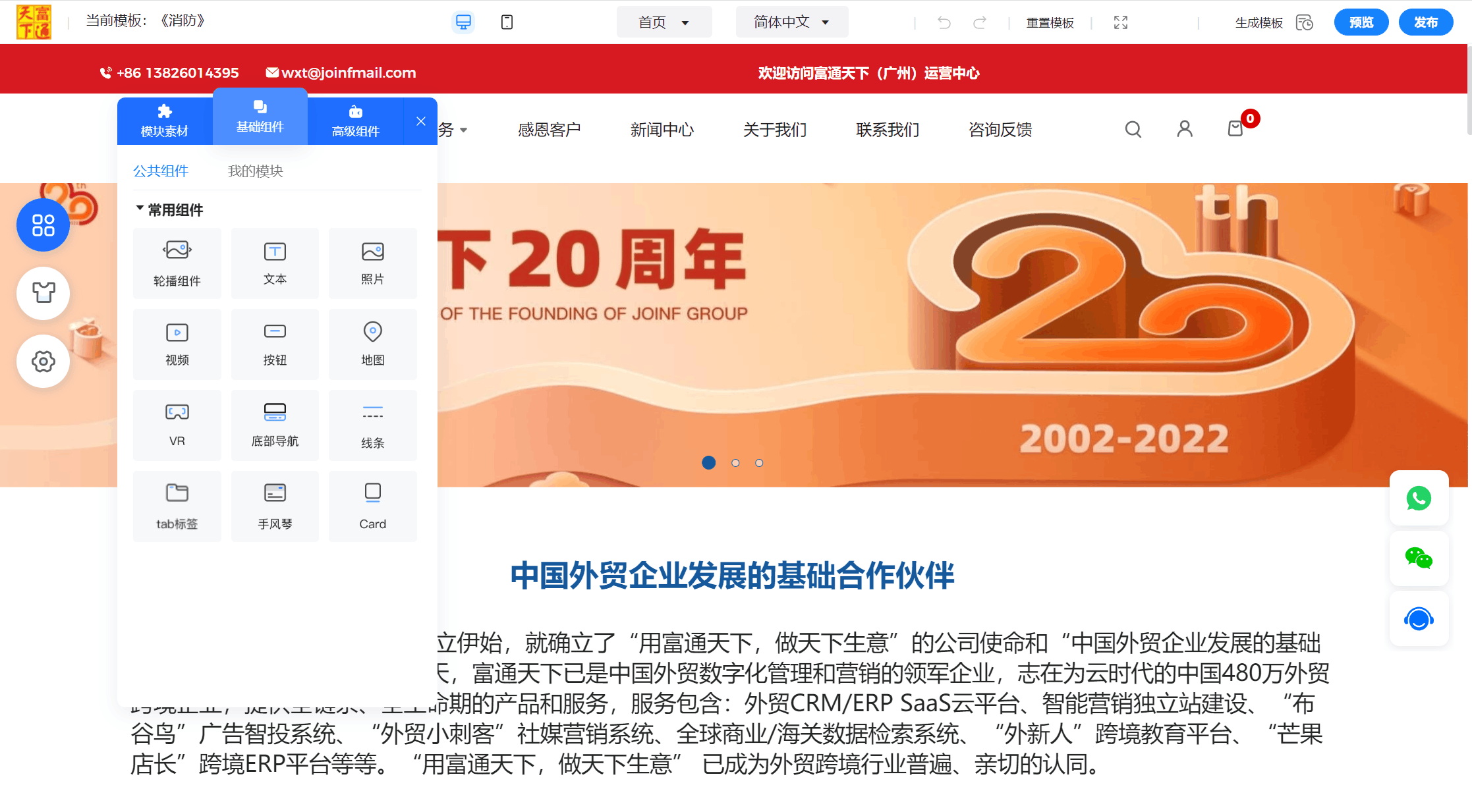The height and width of the screenshot is (812, 1472).
Task: Add the 线条 line component
Action: [373, 425]
